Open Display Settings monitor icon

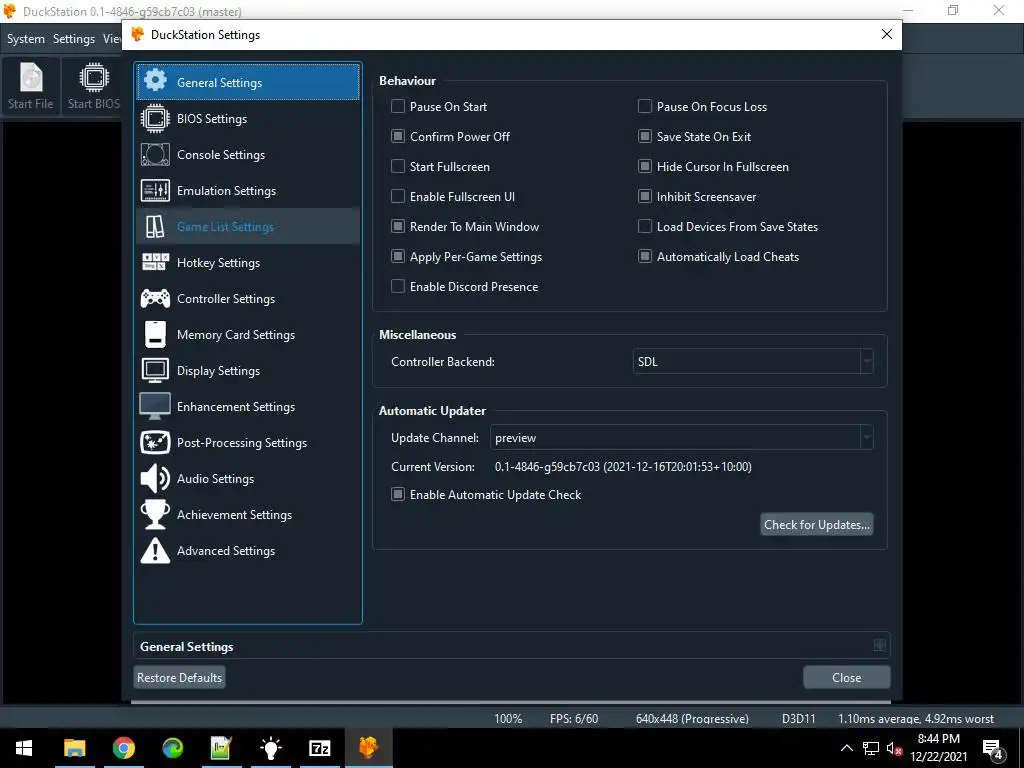click(155, 370)
